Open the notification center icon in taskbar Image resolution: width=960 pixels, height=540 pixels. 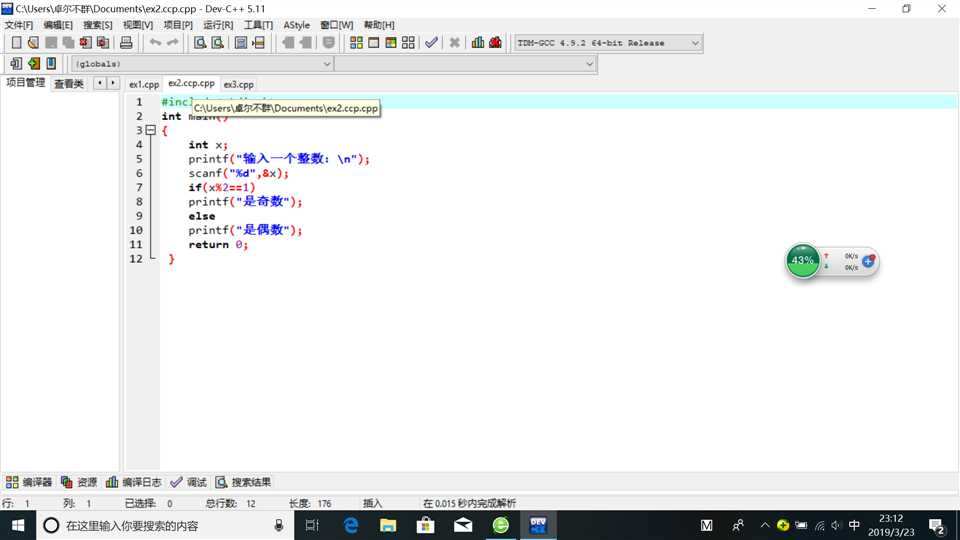tap(937, 526)
